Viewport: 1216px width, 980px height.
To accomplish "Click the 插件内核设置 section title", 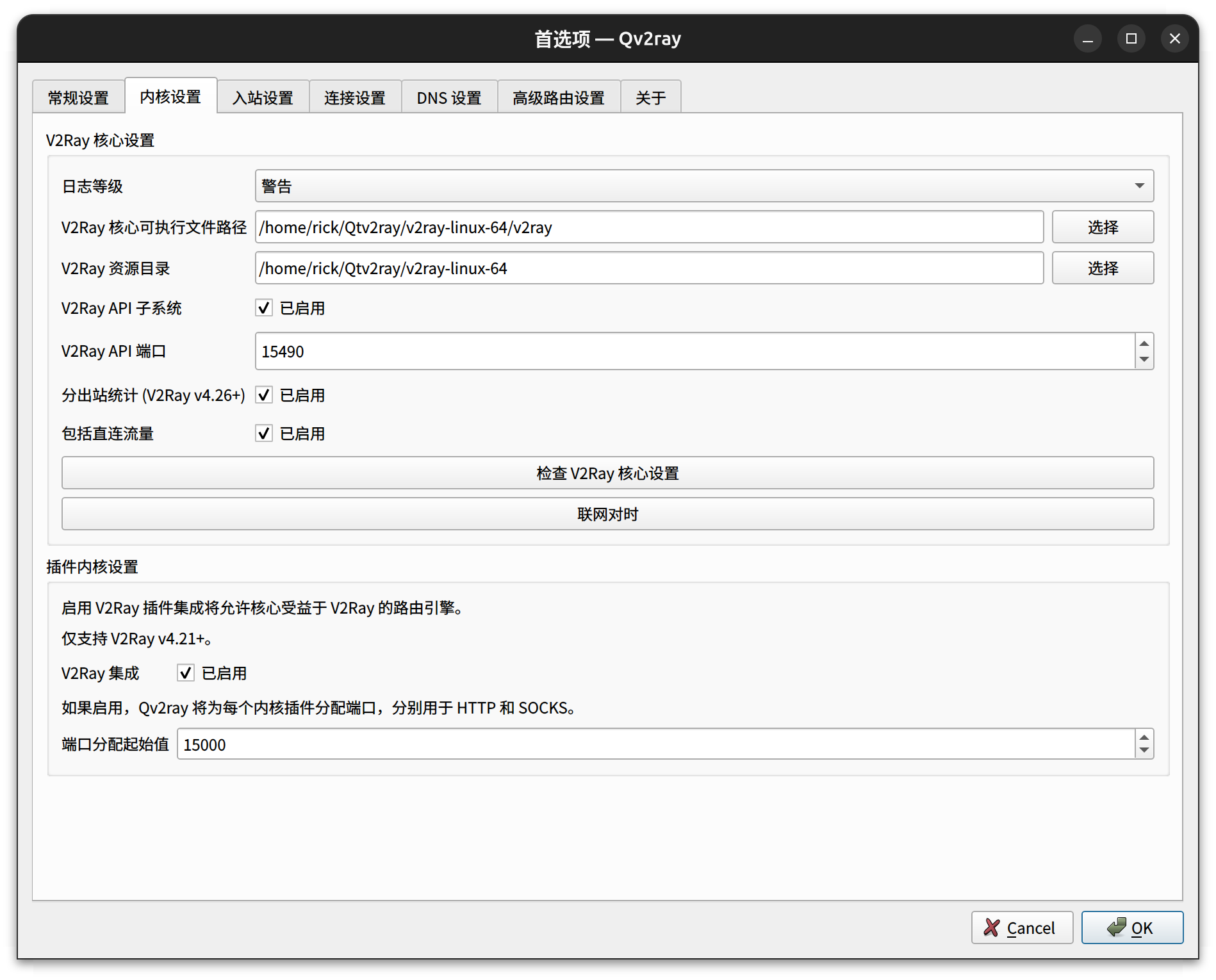I will point(92,567).
